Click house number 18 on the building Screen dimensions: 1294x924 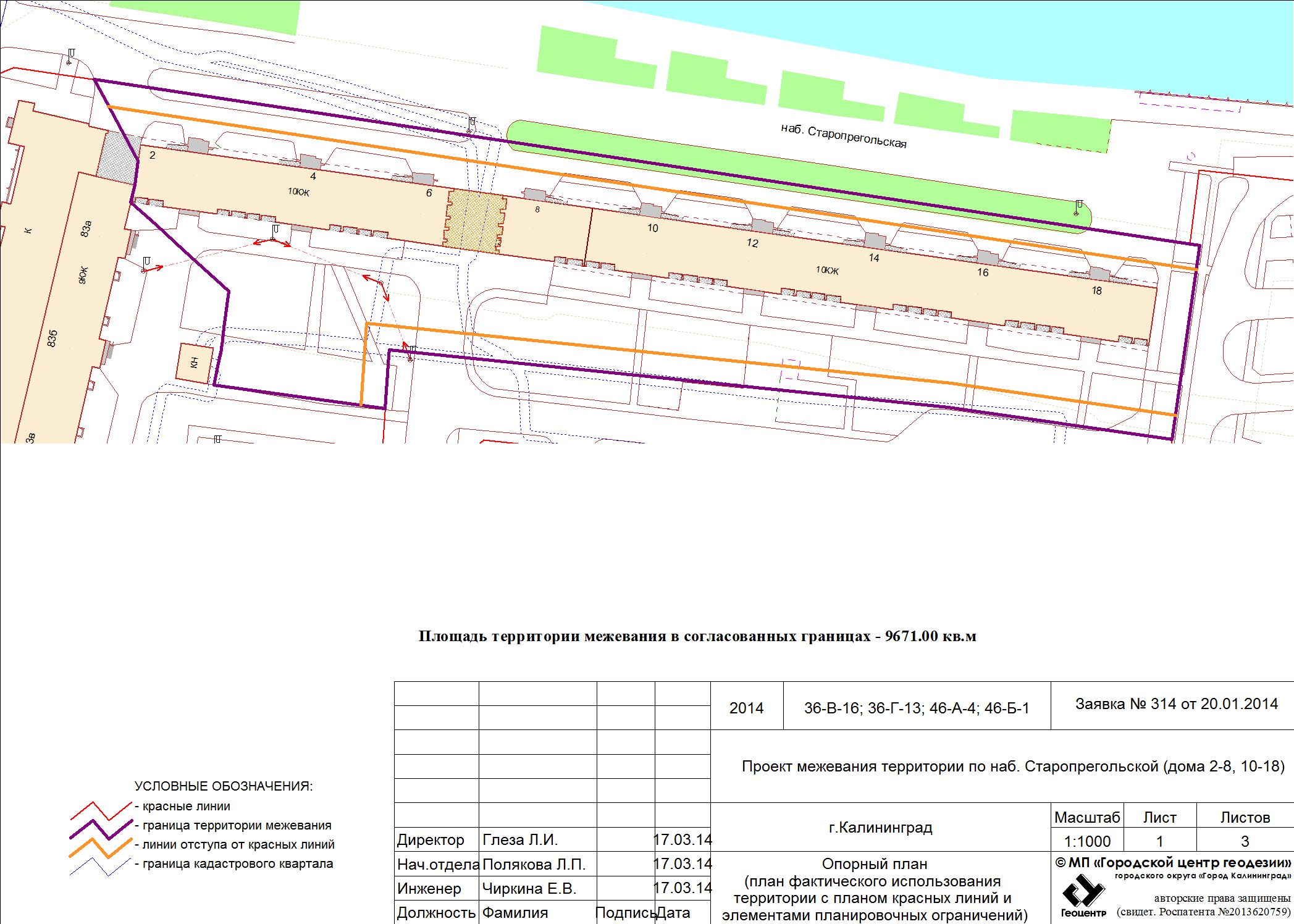[1096, 291]
